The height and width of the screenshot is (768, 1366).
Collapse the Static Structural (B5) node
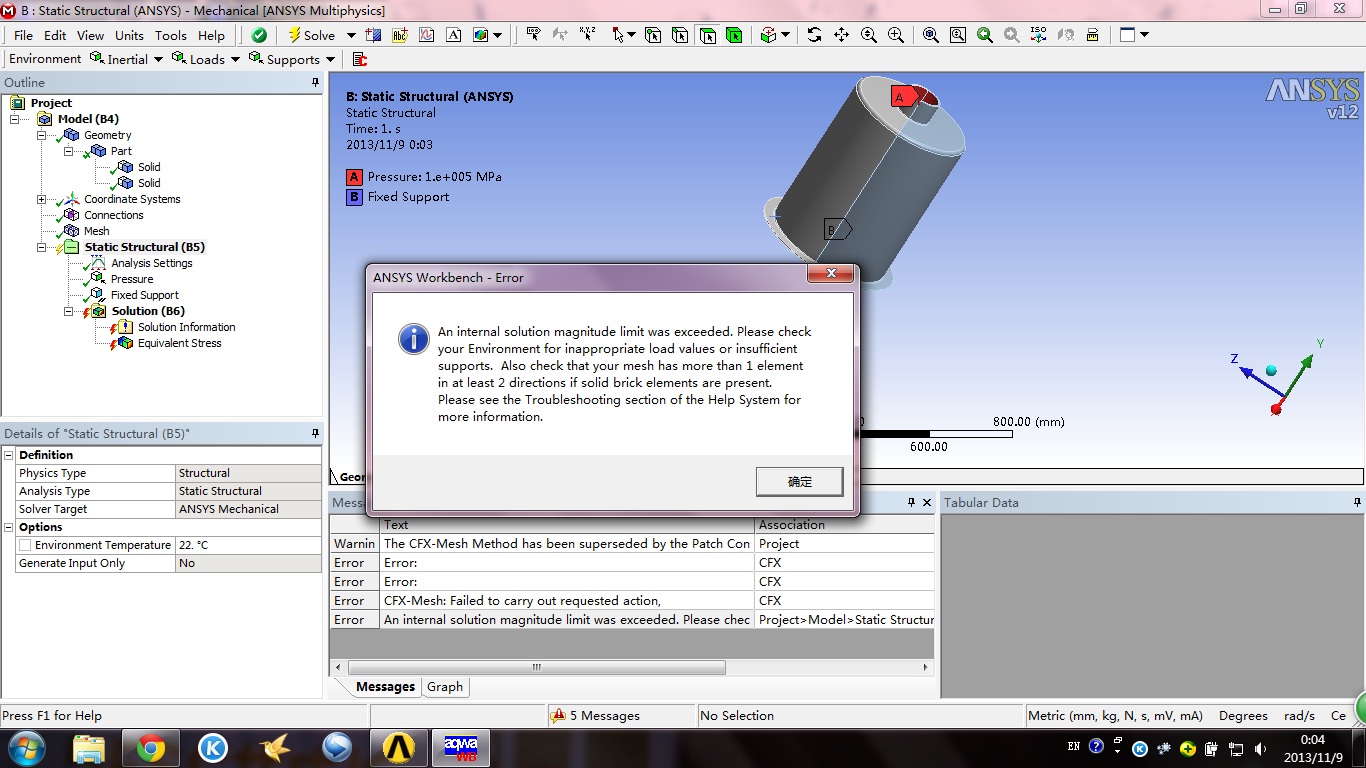point(42,247)
